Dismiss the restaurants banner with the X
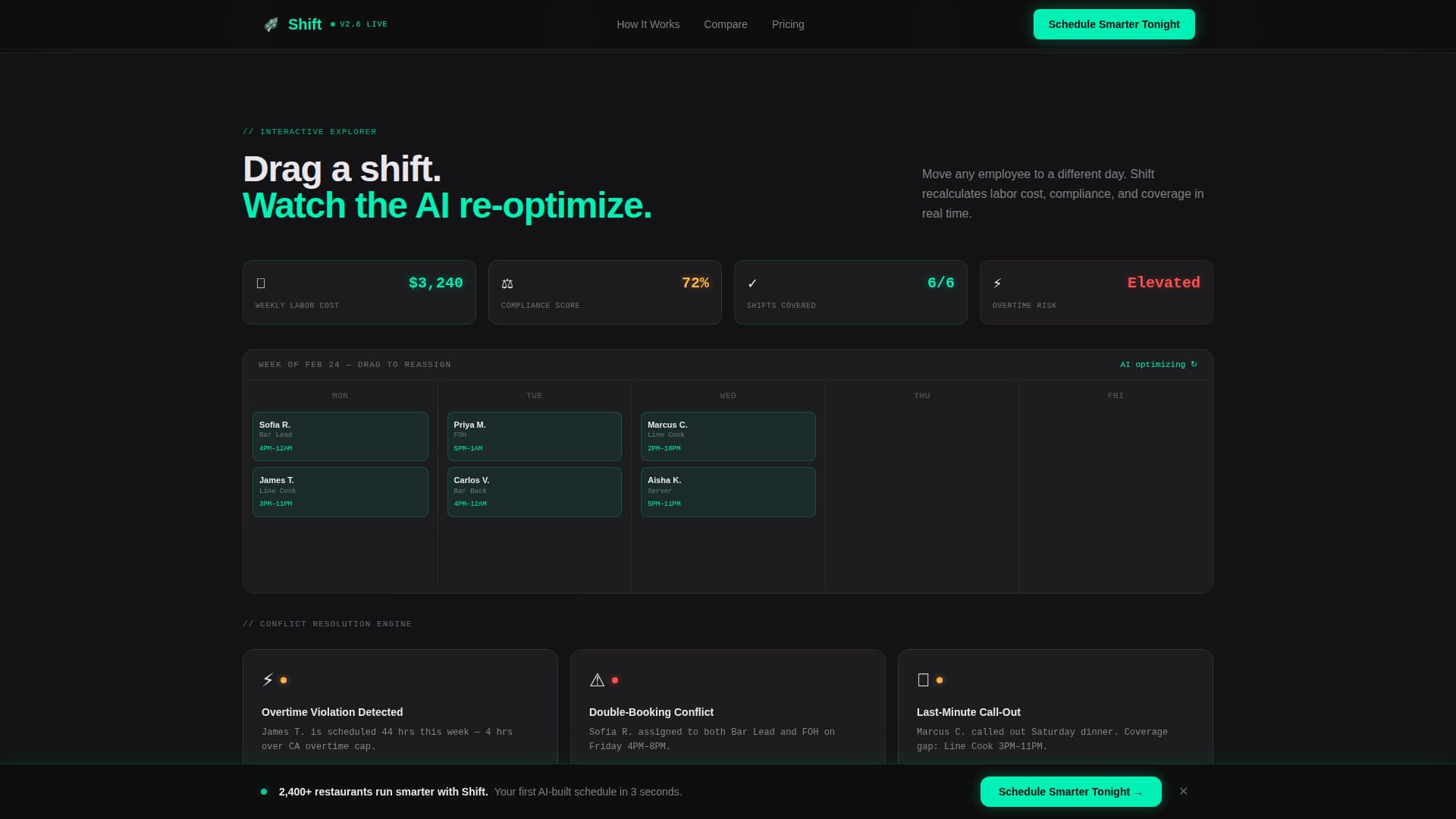The image size is (1456, 819). [x=1183, y=791]
